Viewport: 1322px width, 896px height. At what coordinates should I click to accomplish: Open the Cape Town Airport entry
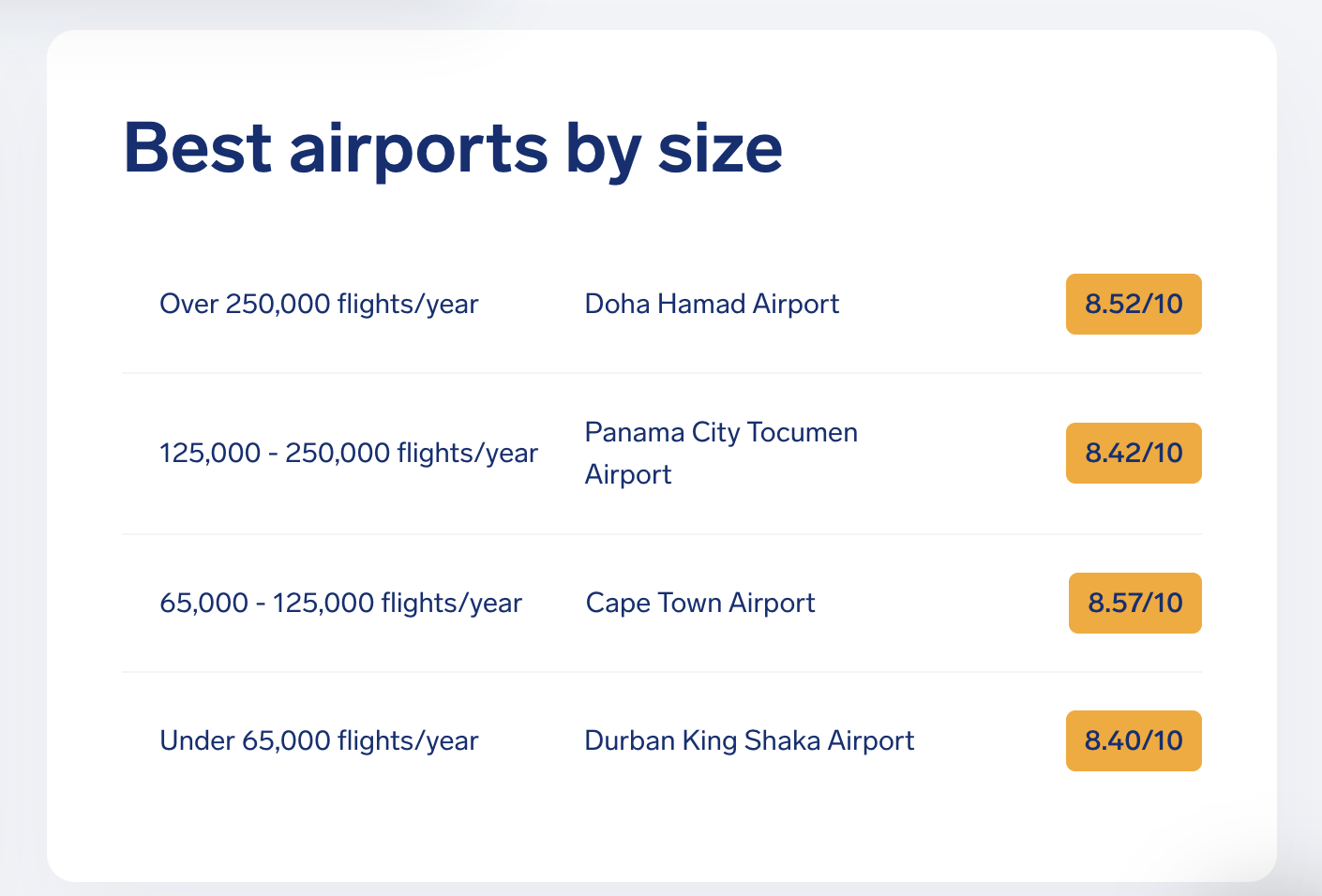point(700,603)
